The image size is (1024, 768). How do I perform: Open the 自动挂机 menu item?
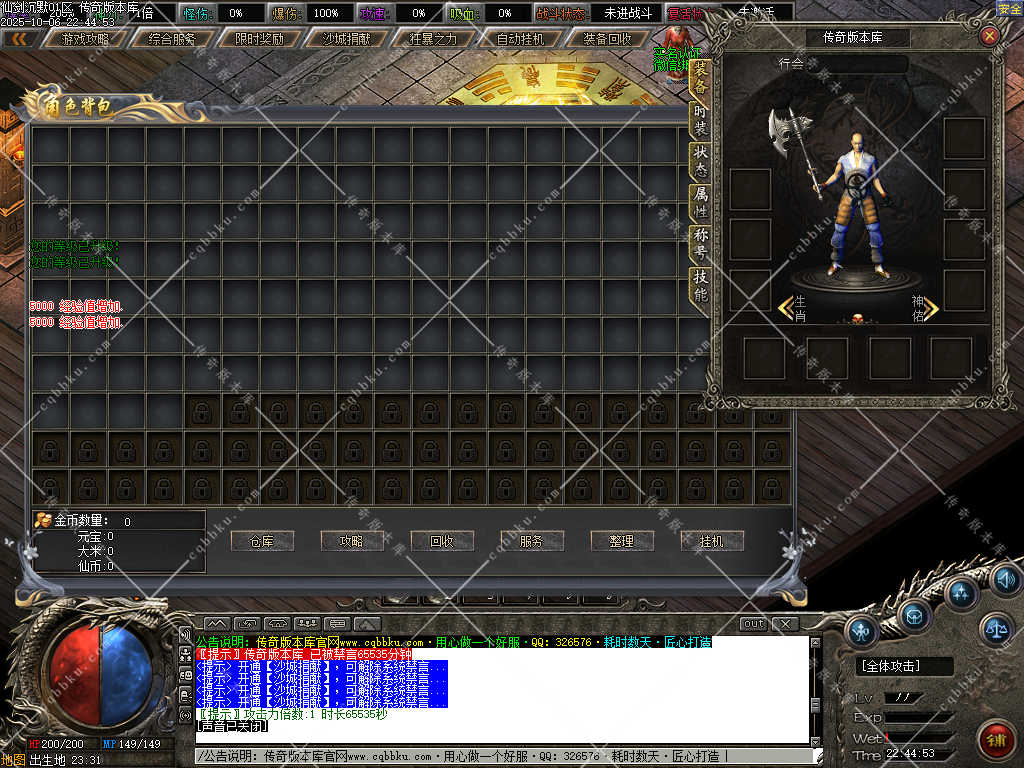520,39
